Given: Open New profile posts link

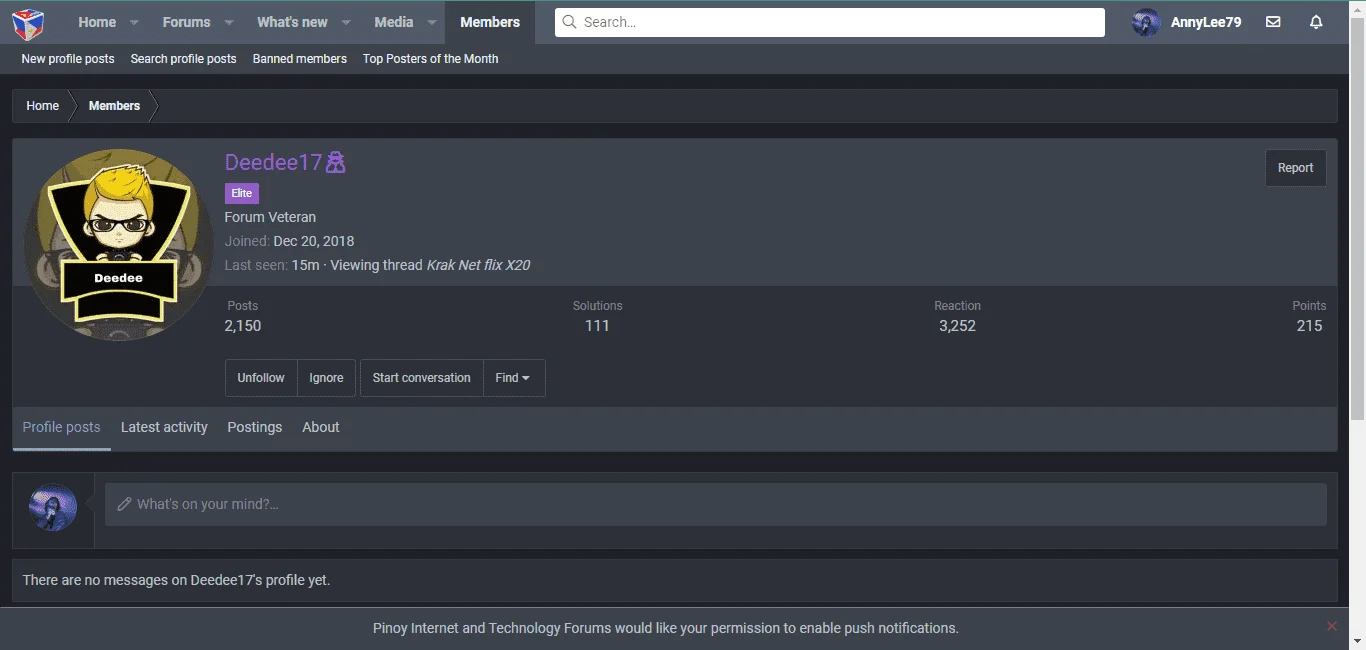Looking at the screenshot, I should (x=68, y=59).
